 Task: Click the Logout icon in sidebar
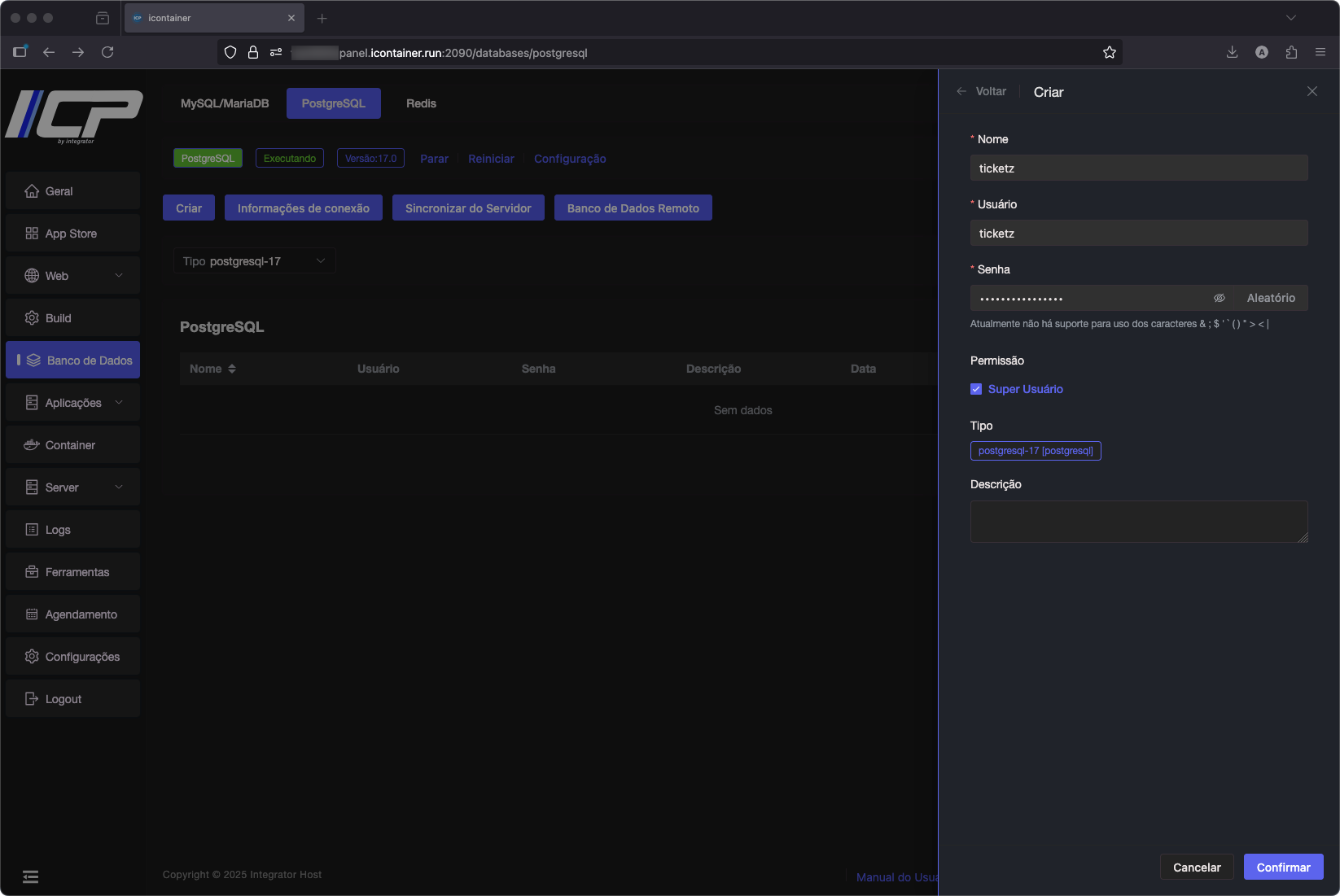(32, 699)
